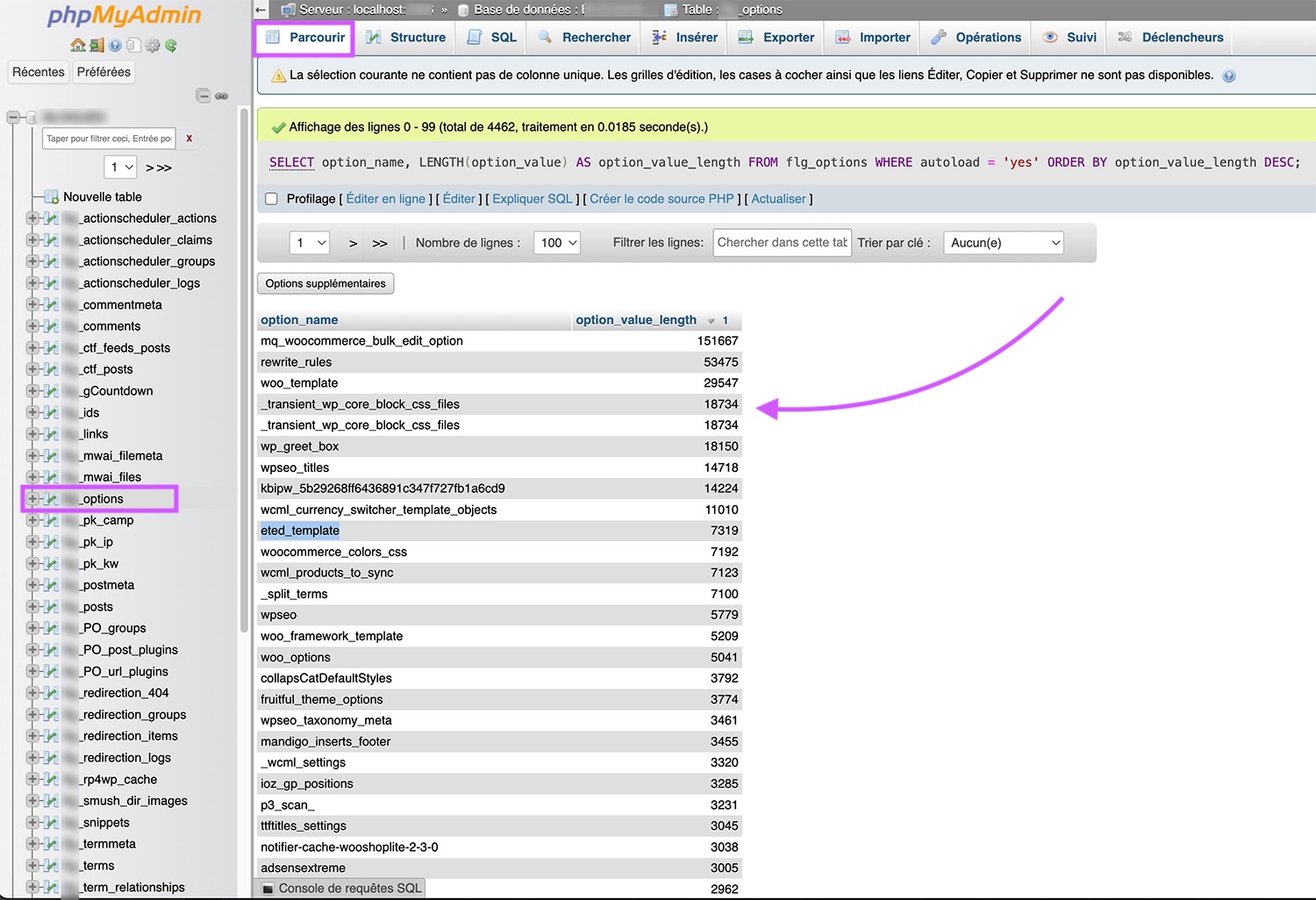
Task: Open the Insérer tab
Action: (685, 38)
